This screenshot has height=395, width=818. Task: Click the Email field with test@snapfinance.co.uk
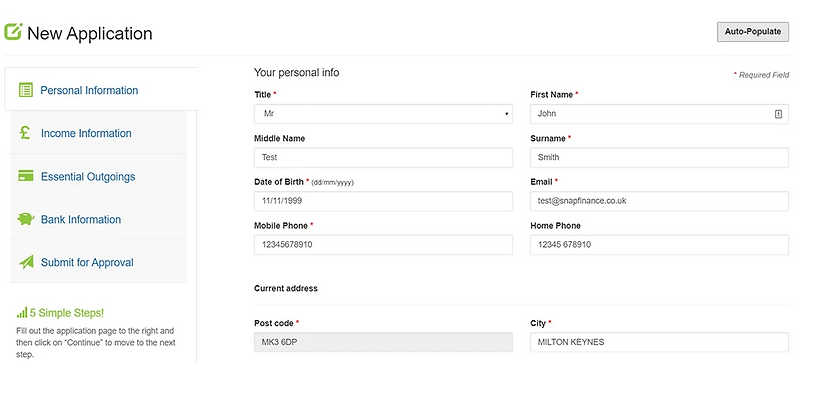659,201
